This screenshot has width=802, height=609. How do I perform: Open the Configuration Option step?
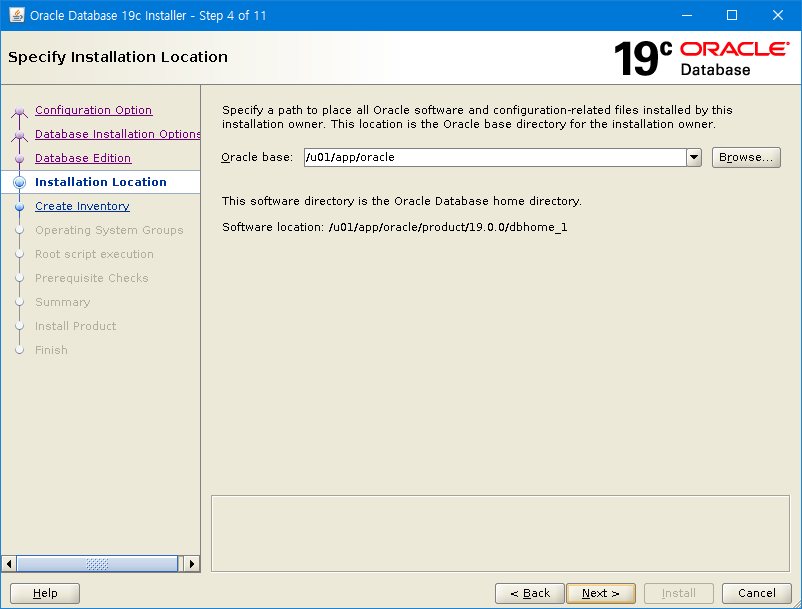tap(93, 110)
